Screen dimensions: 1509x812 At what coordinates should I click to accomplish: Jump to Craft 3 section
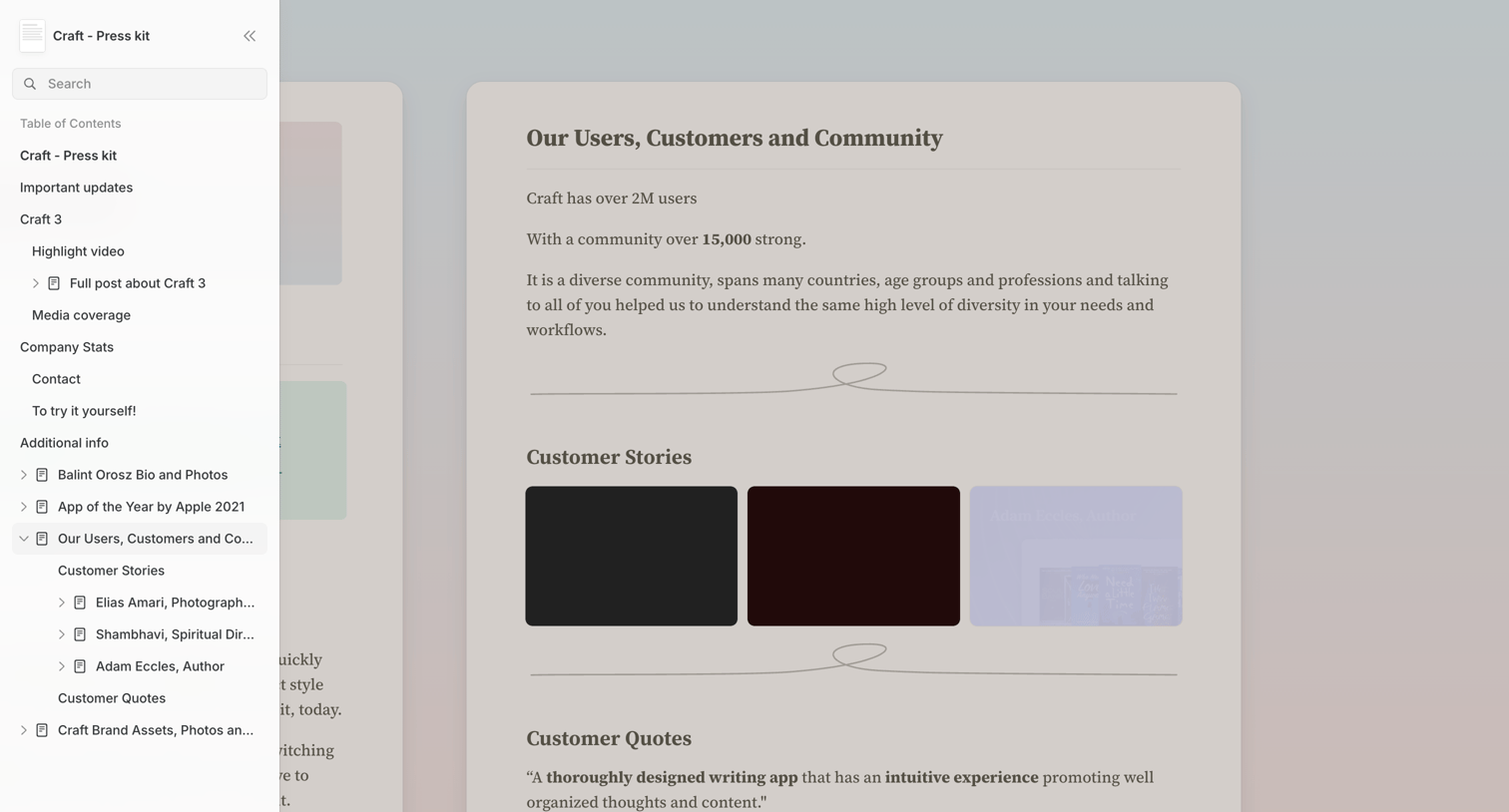click(41, 219)
